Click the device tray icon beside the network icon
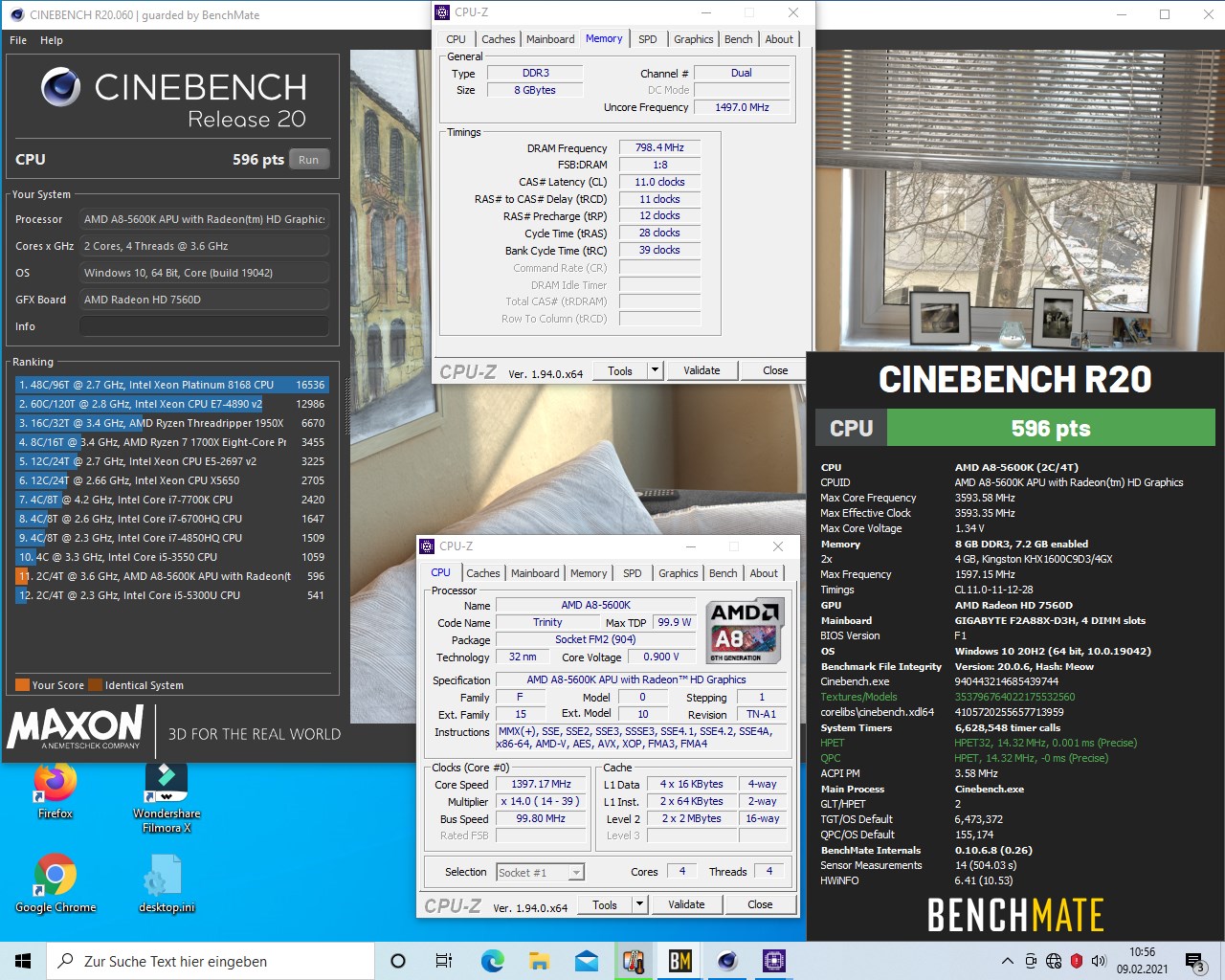Screen dimensions: 1225x980 click(x=1031, y=961)
